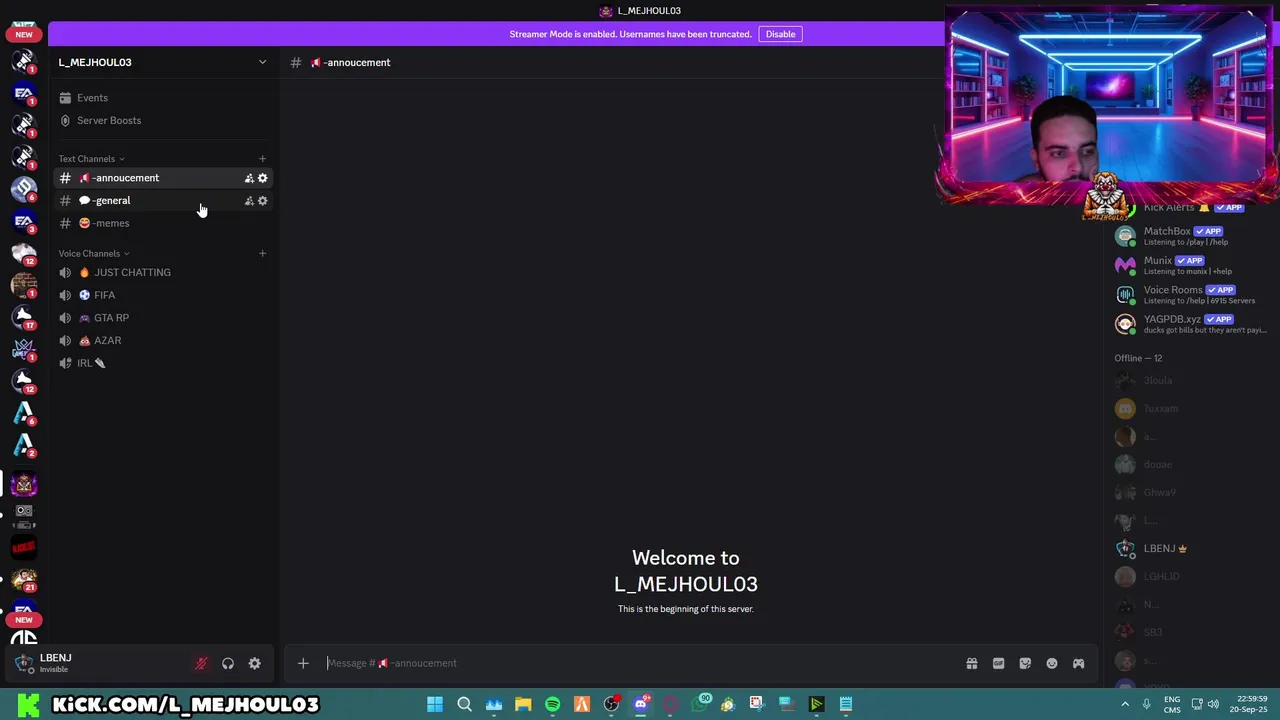This screenshot has height=720, width=1280.
Task: Show hidden system tray icons
Action: (x=1124, y=704)
